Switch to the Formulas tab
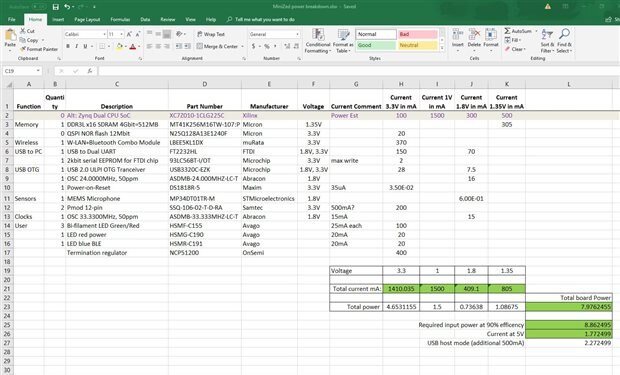The image size is (620, 375). [x=120, y=19]
